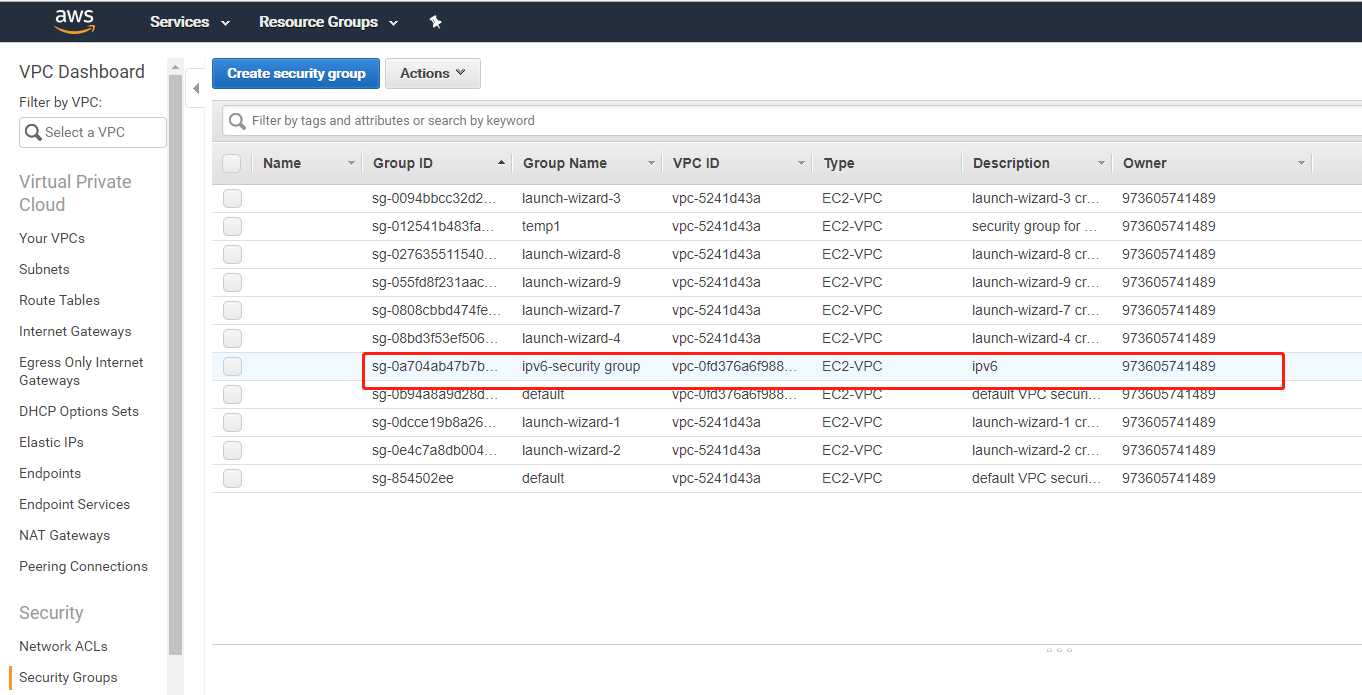This screenshot has height=695, width=1362.
Task: Click the pin shortcut icon in header
Action: 435,21
